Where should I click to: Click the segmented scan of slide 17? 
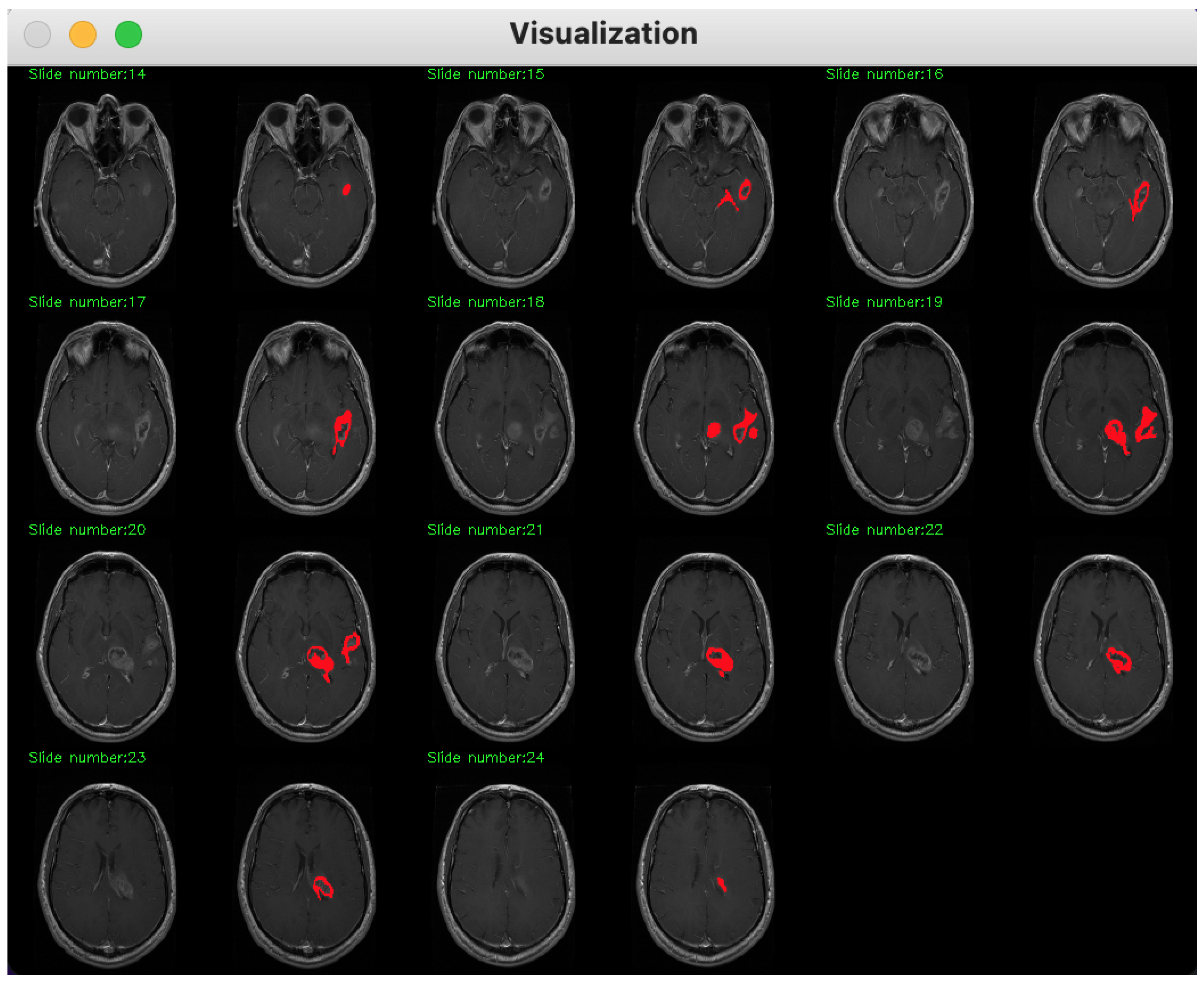(306, 418)
